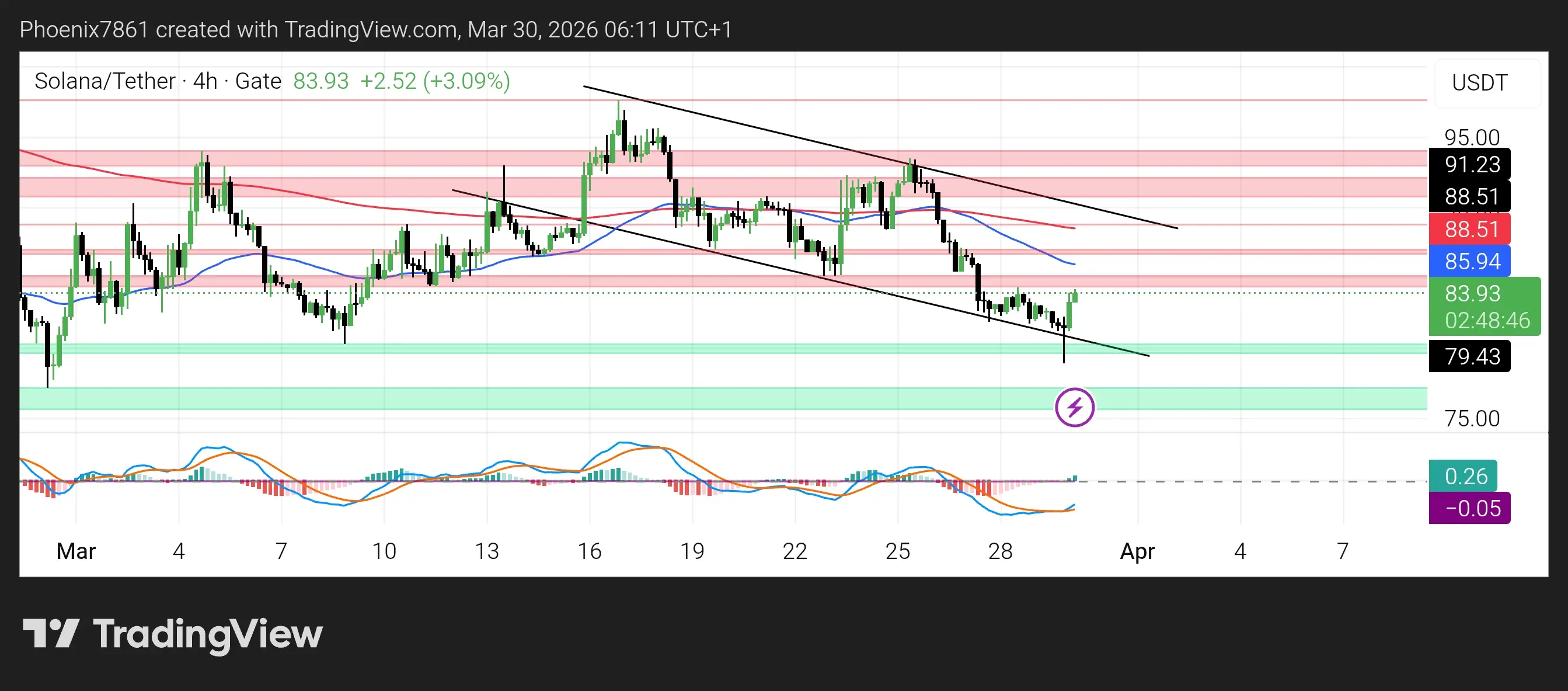
Task: Click the Mar label on time axis
Action: click(76, 551)
